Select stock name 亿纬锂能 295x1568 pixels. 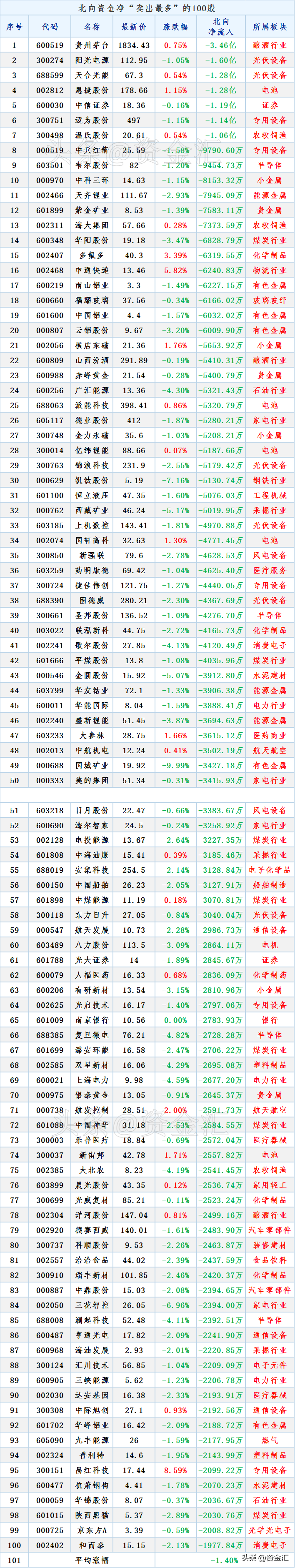click(92, 451)
